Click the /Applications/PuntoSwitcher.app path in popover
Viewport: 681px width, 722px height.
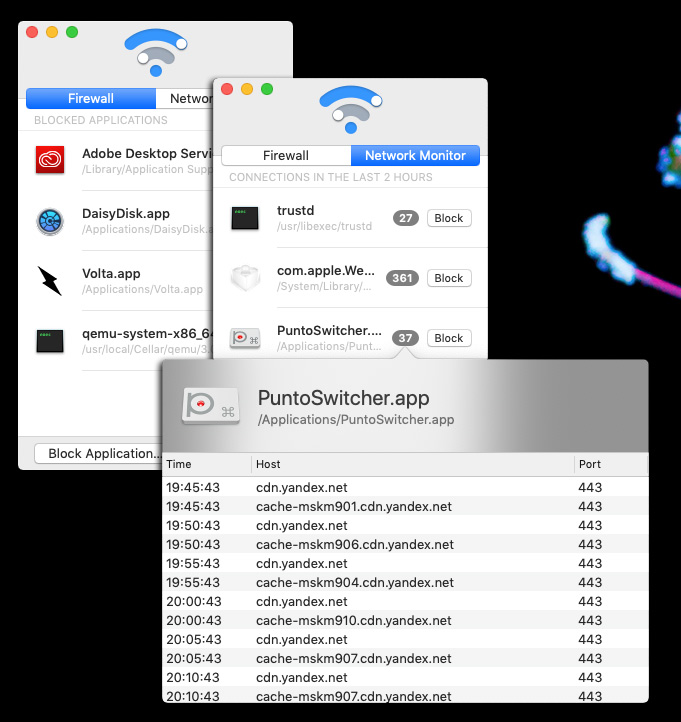coord(356,419)
